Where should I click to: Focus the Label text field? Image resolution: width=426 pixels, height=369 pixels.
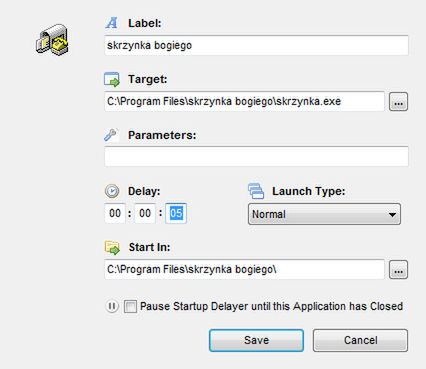pyautogui.click(x=256, y=45)
